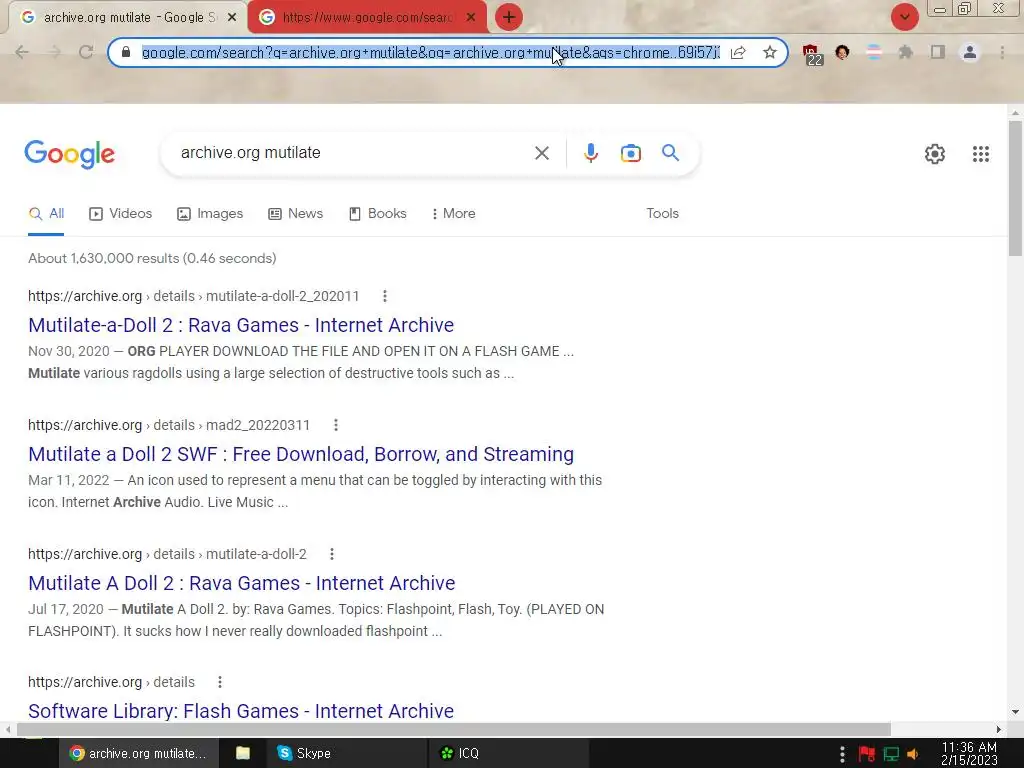The height and width of the screenshot is (768, 1024).
Task: Close the 'archive.org mutilate' tab
Action: pos(232,18)
